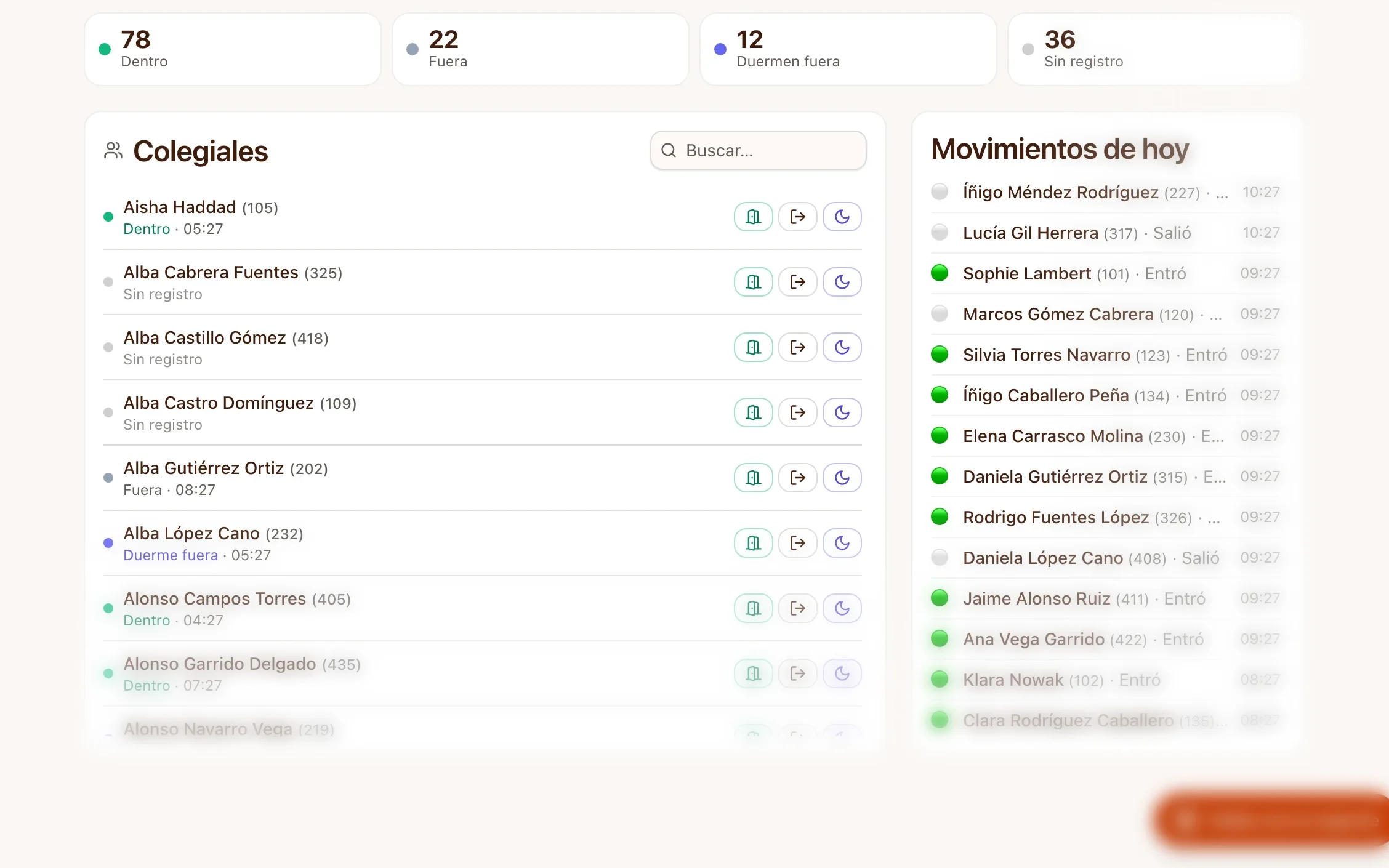This screenshot has height=868, width=1389.
Task: Register entry for Alba López Cano
Action: [x=753, y=543]
